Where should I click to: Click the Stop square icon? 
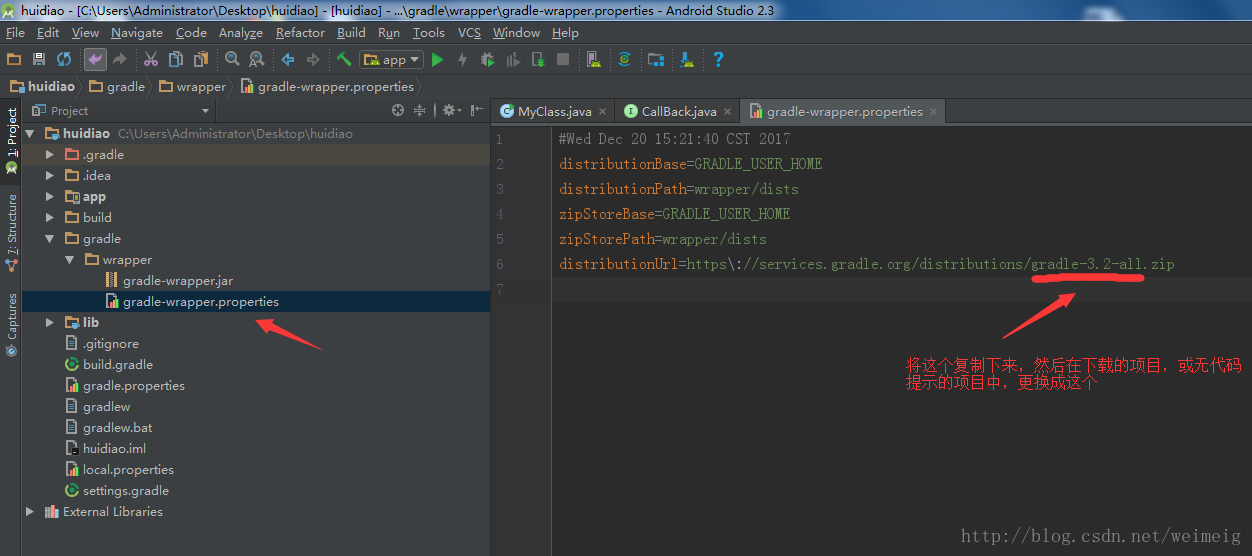[x=563, y=60]
